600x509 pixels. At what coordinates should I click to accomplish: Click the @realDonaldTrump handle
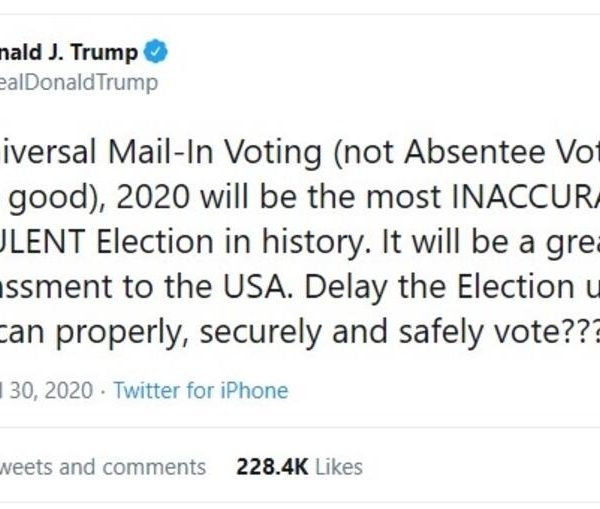pos(79,82)
